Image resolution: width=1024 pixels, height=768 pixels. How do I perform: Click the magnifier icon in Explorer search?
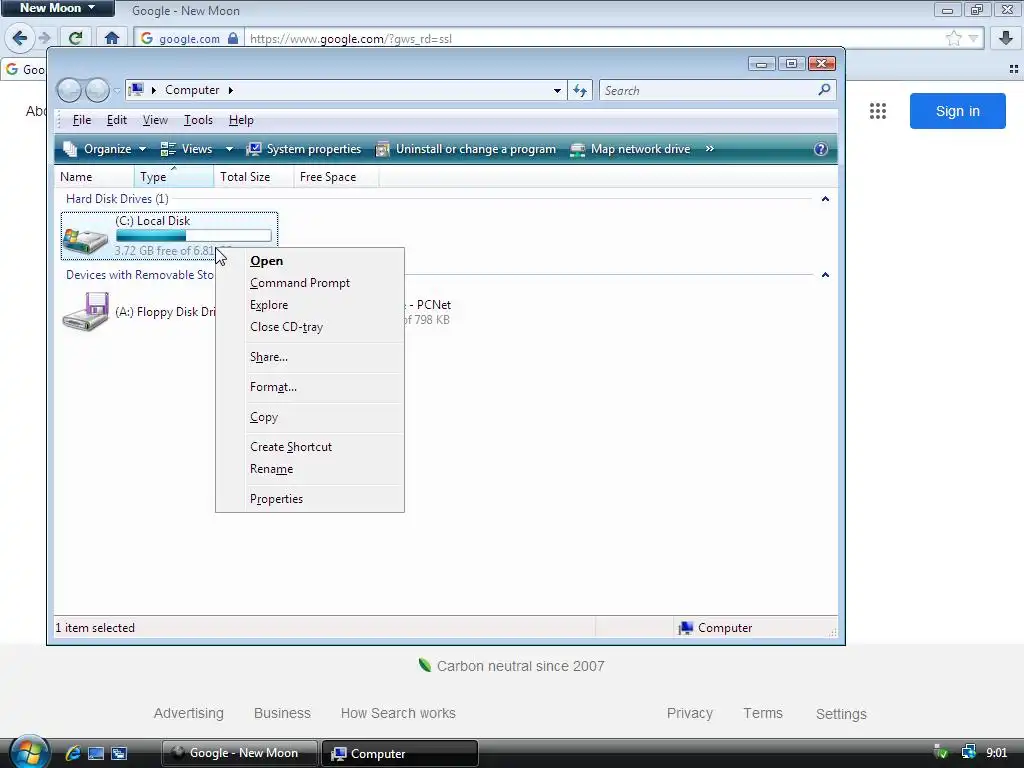(824, 89)
